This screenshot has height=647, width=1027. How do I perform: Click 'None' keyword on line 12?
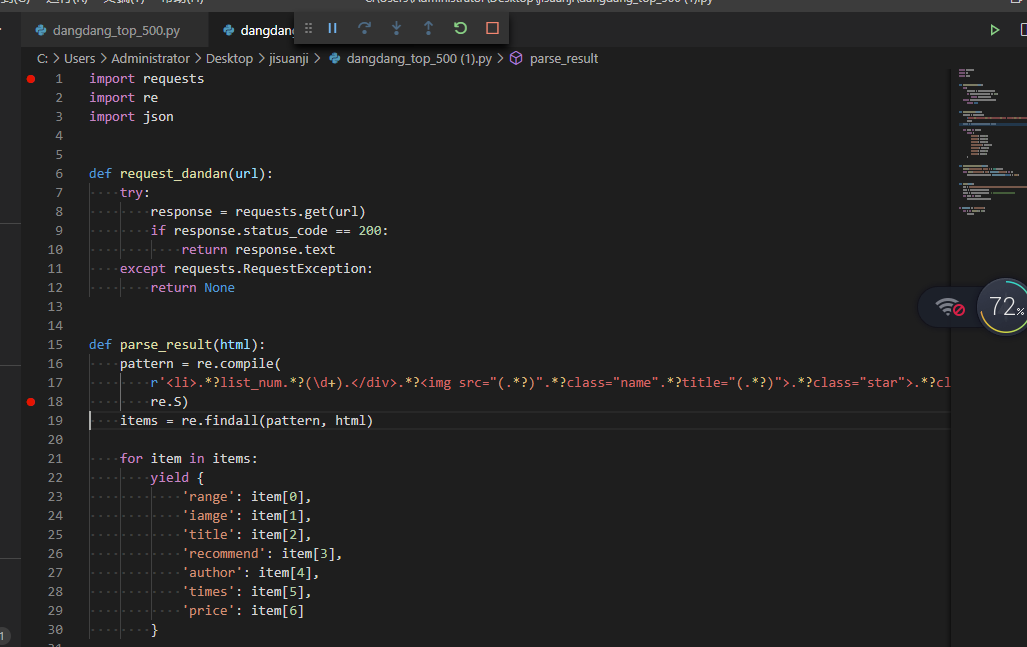219,287
